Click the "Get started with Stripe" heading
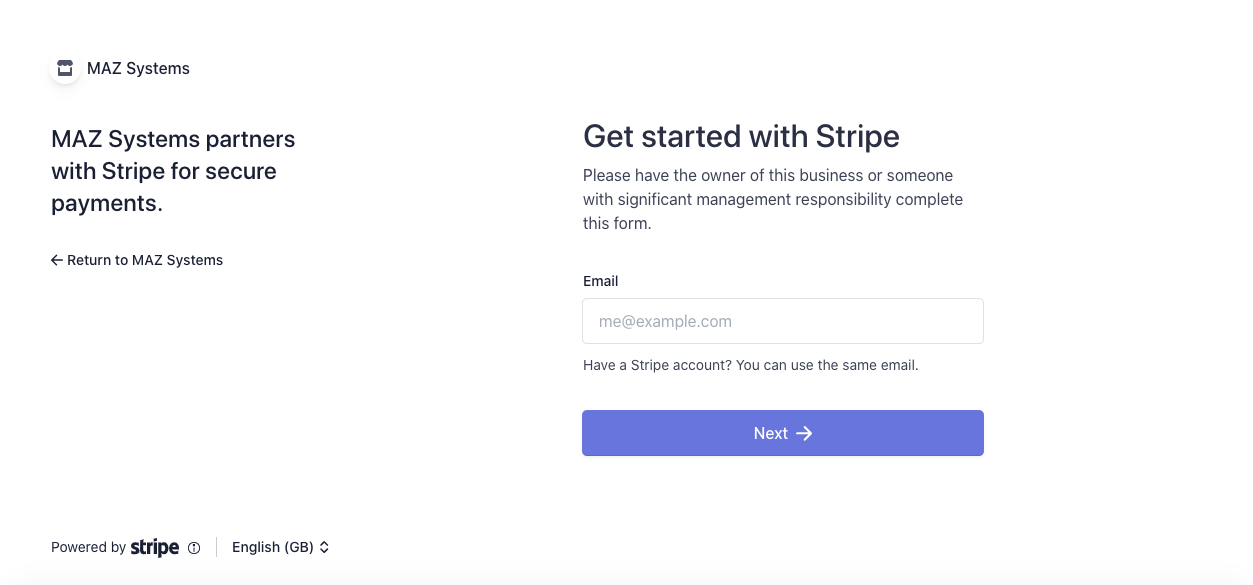 (741, 136)
